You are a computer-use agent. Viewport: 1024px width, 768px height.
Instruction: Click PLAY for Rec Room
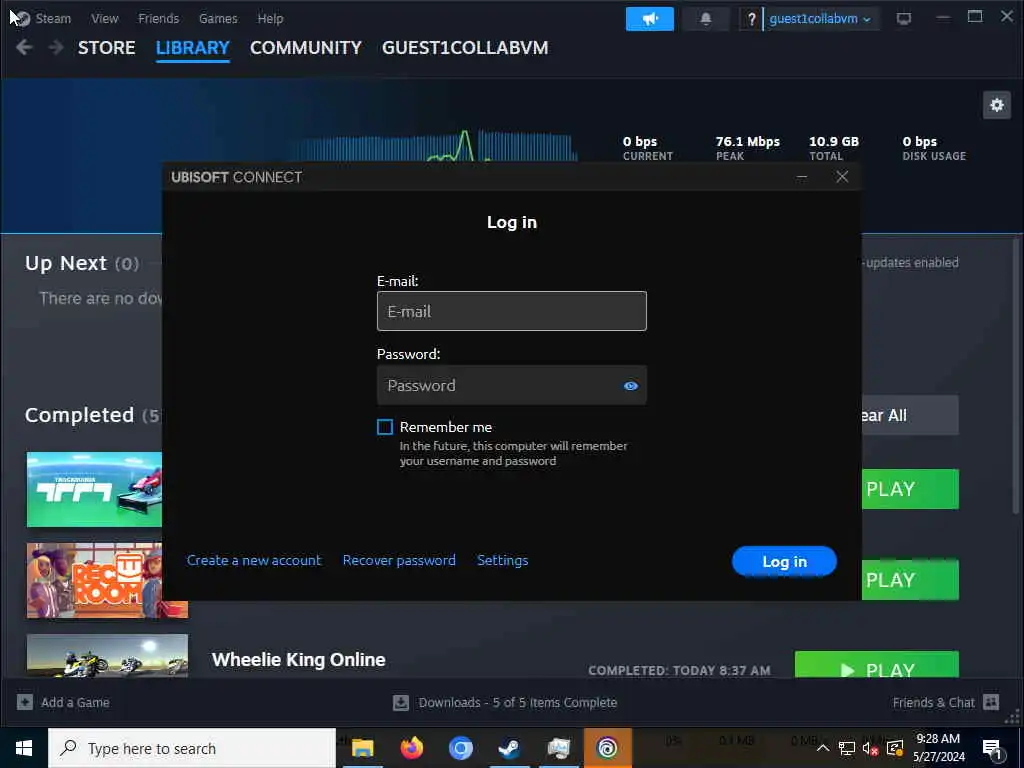[x=910, y=580]
